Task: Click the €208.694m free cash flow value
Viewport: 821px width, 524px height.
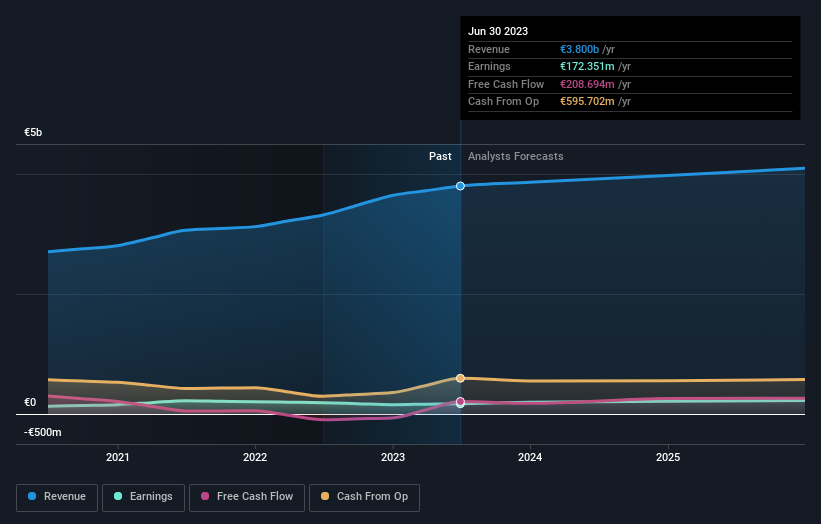Action: click(x=587, y=84)
